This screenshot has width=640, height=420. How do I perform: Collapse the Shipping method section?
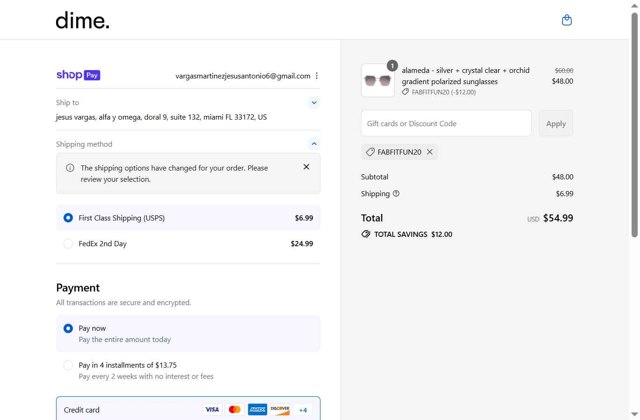[314, 144]
